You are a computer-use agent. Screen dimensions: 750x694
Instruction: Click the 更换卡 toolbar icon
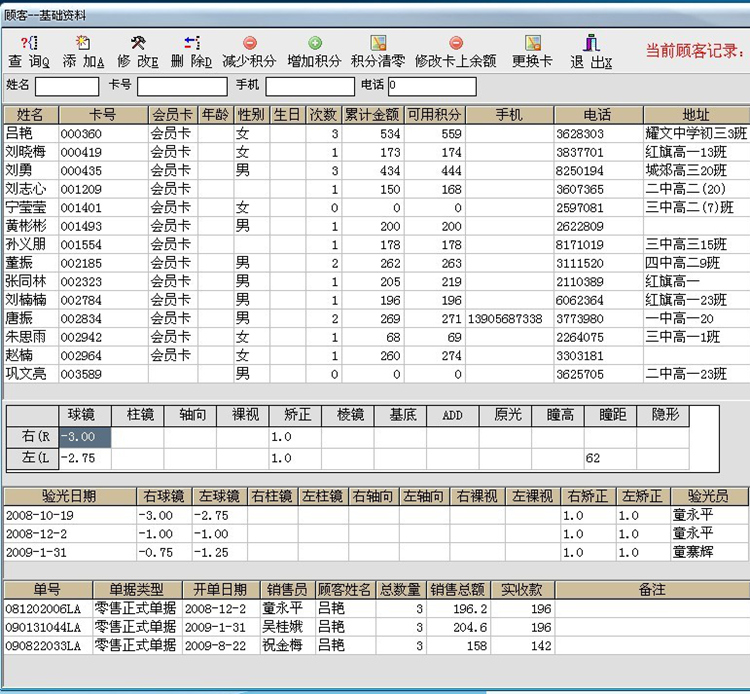532,43
